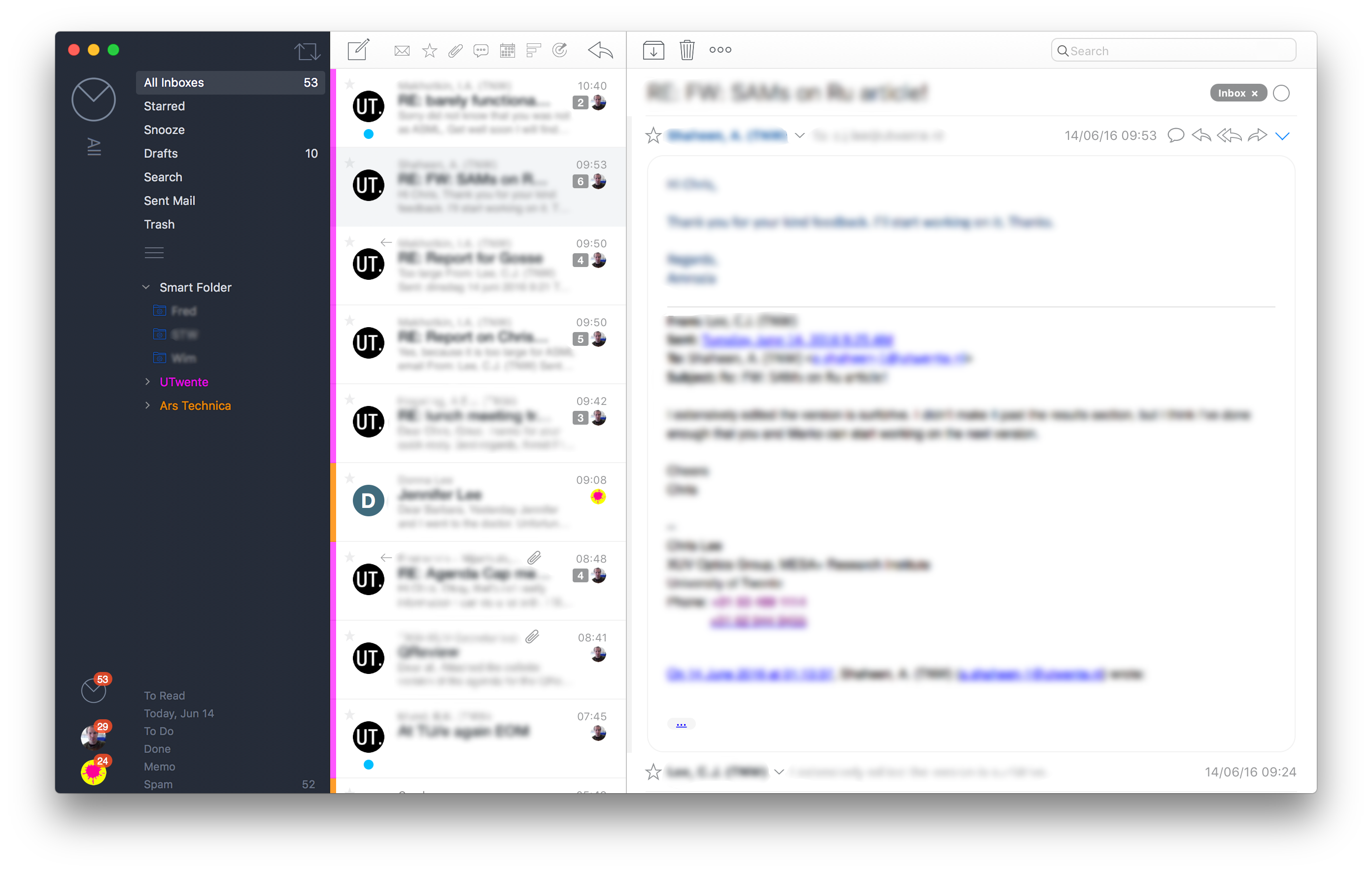Click the email thread expand chevron
The height and width of the screenshot is (872, 1372).
click(x=1283, y=135)
